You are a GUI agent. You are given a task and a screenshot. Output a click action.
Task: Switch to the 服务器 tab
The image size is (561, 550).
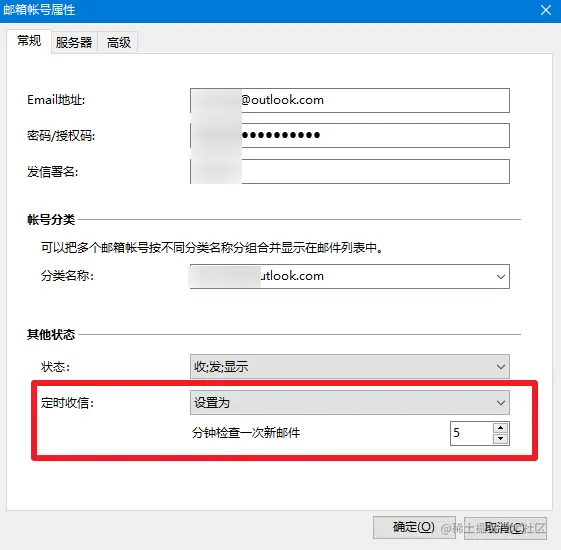pos(74,43)
